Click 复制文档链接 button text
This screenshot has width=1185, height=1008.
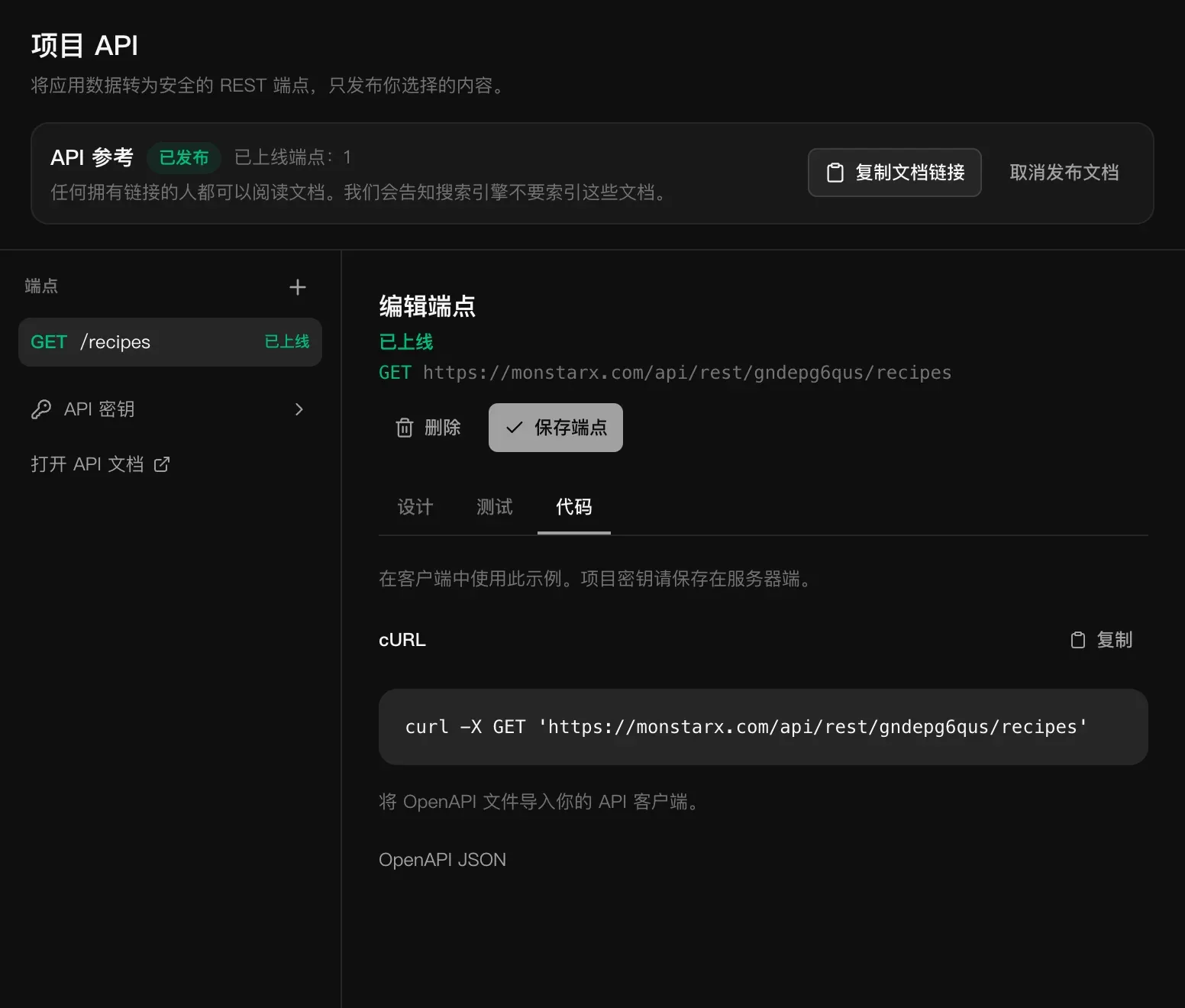coord(910,173)
